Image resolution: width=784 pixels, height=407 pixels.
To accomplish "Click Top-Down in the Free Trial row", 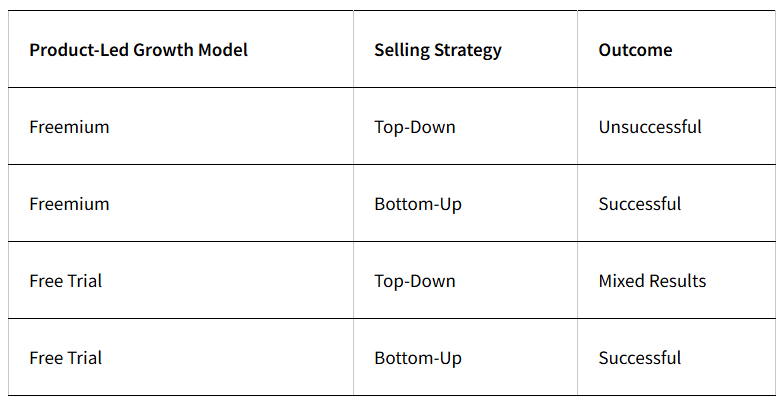I will pyautogui.click(x=415, y=281).
